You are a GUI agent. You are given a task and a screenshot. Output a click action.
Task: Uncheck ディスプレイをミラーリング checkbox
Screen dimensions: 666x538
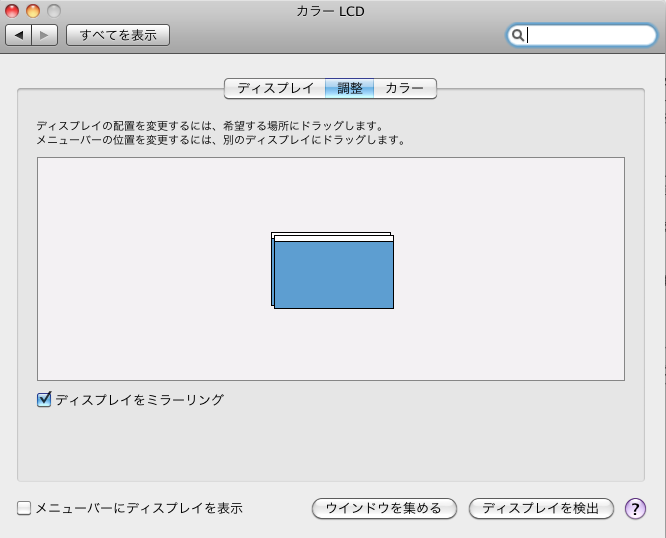point(44,400)
